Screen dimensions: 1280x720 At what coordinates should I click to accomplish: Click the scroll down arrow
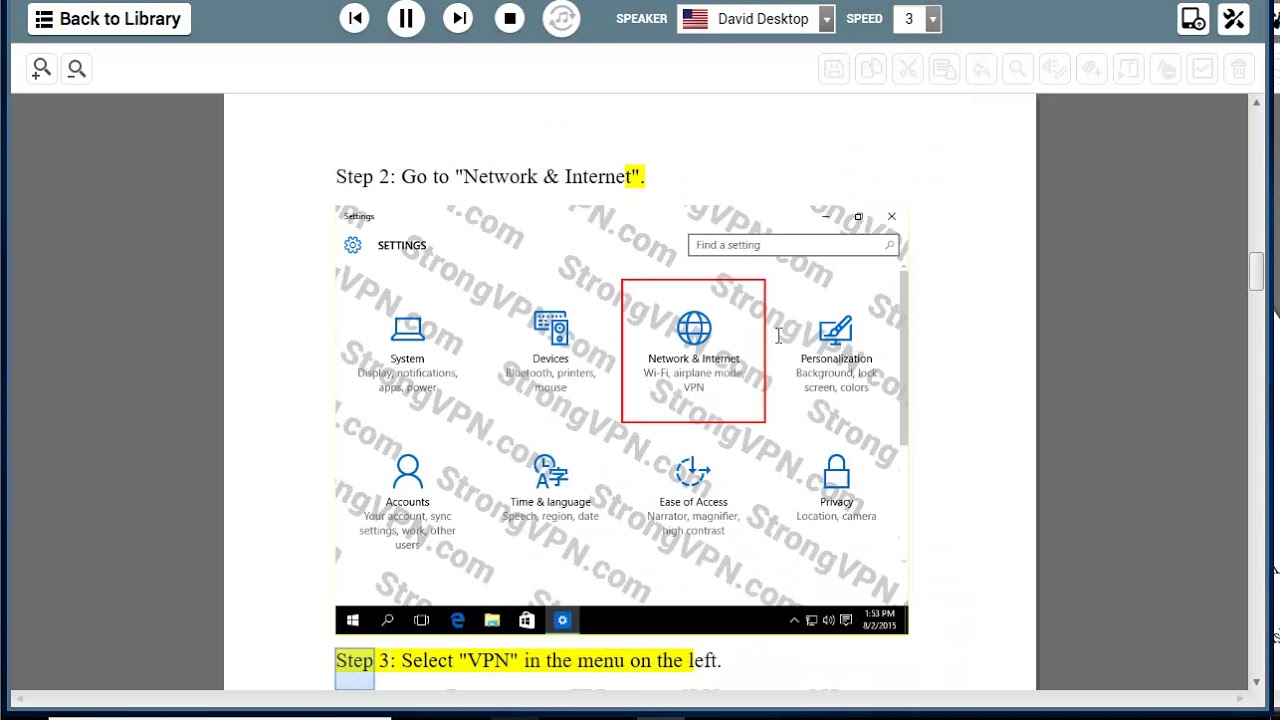tap(1256, 682)
